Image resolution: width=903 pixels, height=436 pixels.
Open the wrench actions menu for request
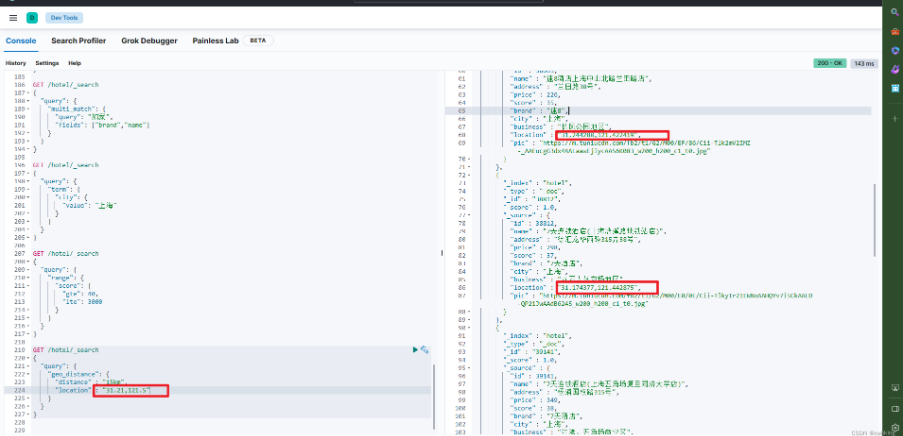click(x=425, y=349)
